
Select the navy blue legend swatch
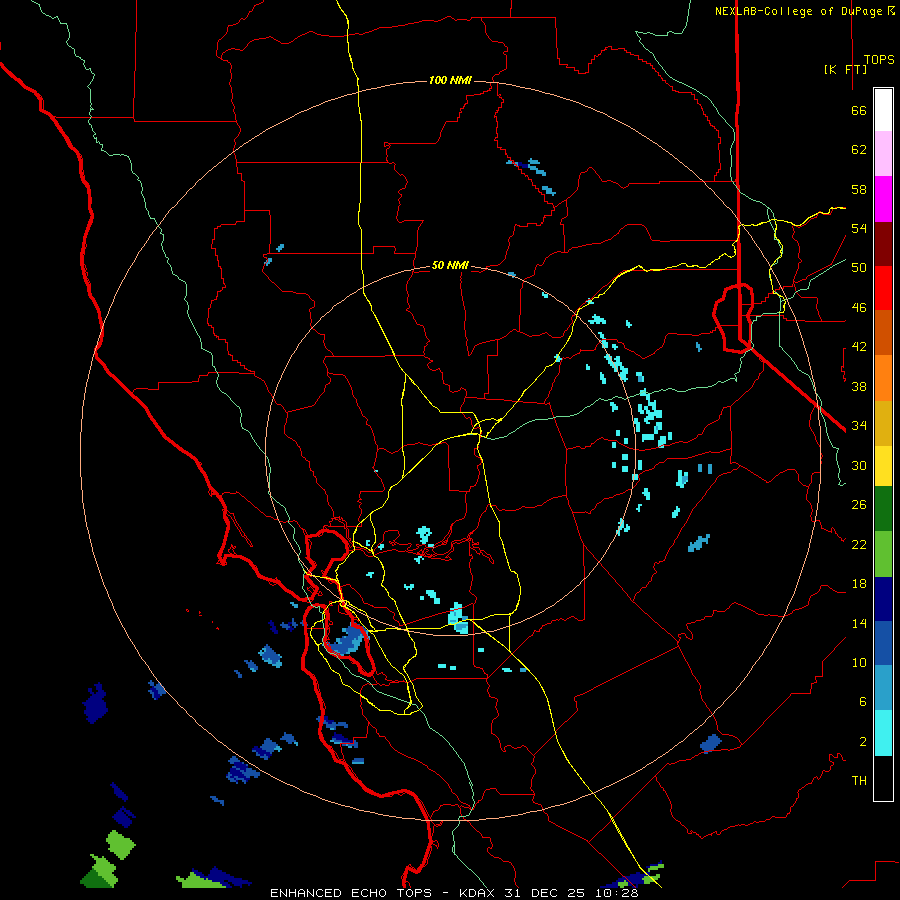883,599
